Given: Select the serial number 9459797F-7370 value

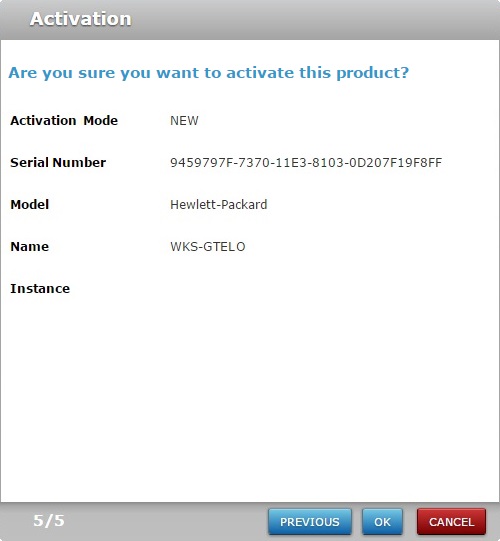Looking at the screenshot, I should click(306, 163).
